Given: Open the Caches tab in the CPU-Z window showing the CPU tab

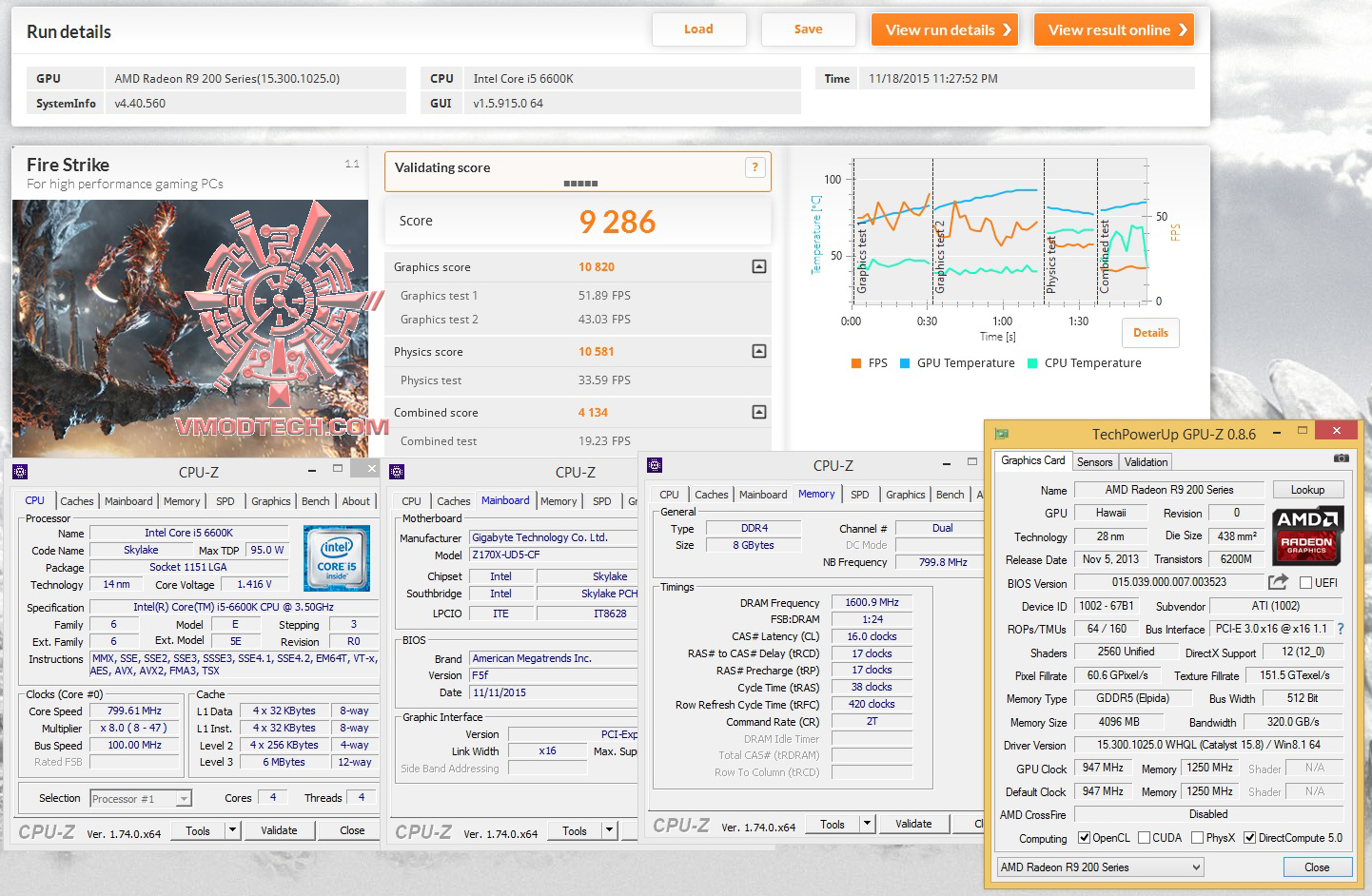Looking at the screenshot, I should (77, 501).
